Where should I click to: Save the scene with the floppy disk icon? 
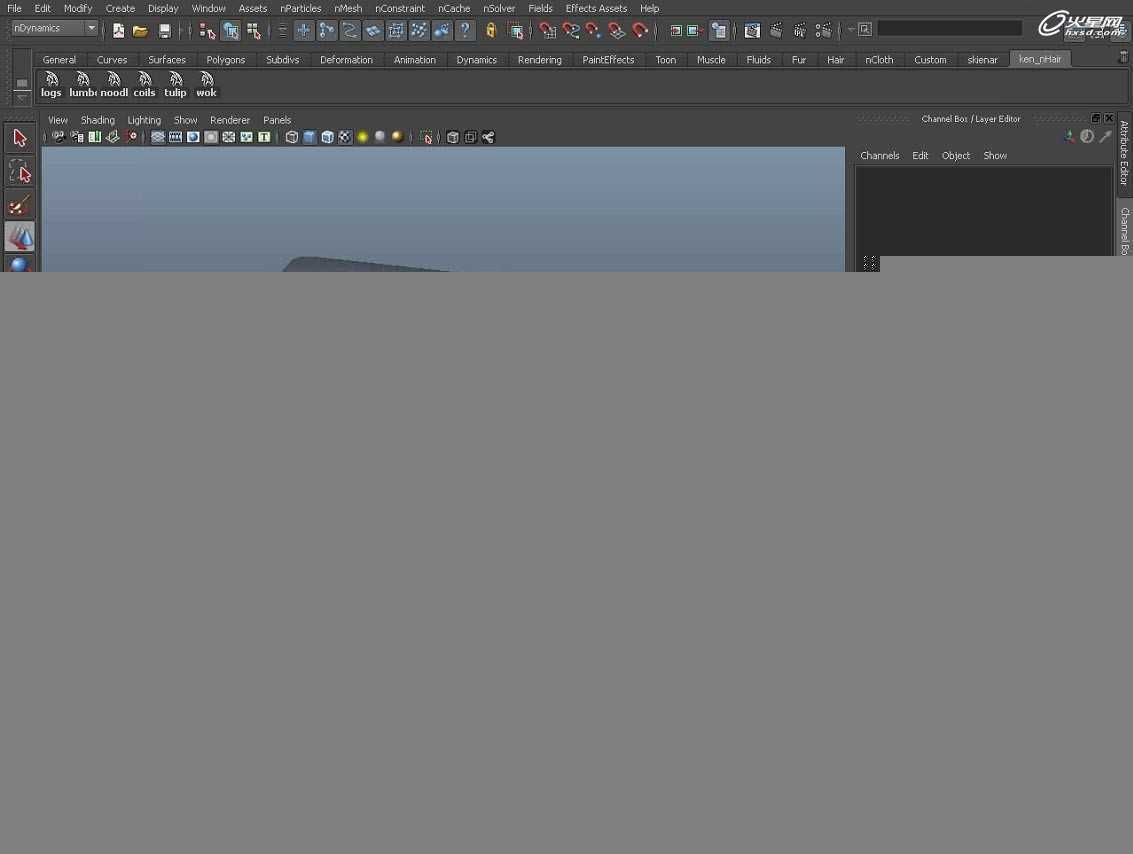165,30
